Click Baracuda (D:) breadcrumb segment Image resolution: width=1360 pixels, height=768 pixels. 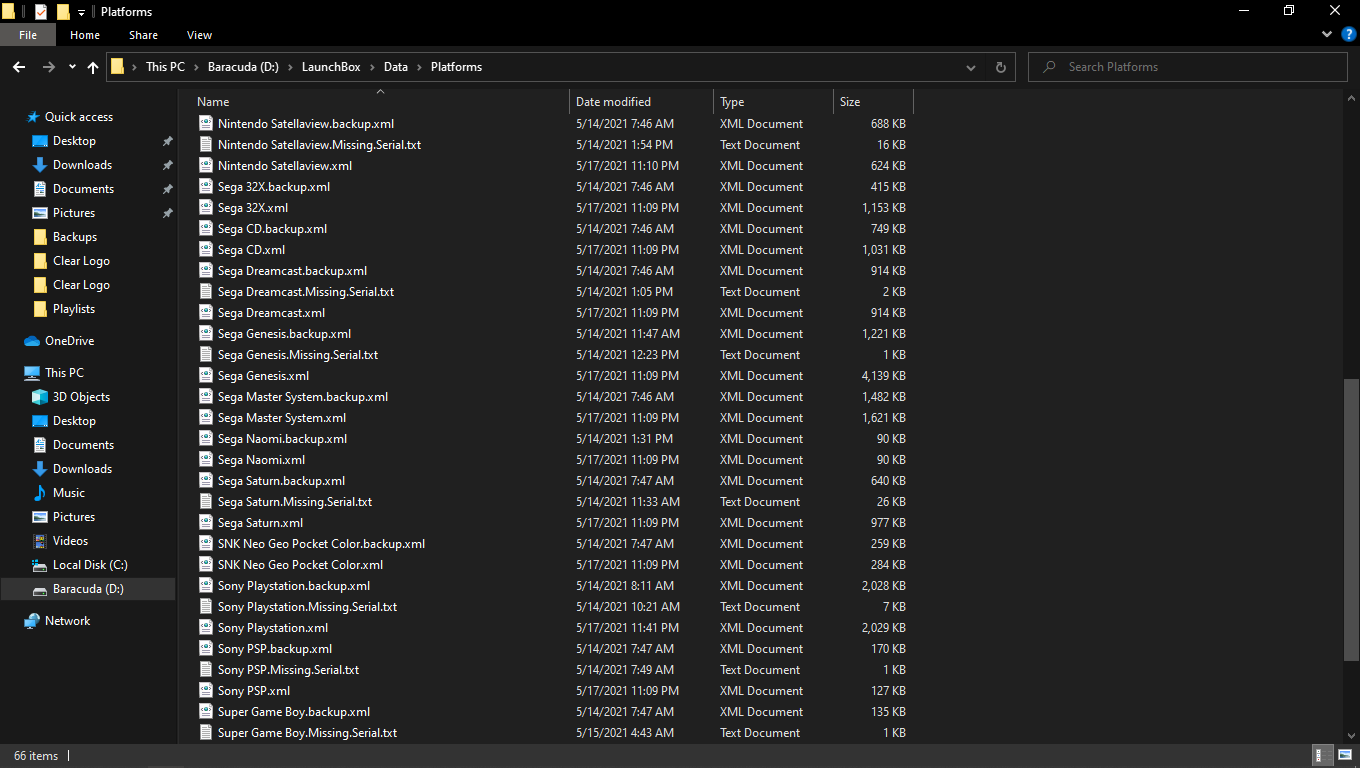pos(243,67)
